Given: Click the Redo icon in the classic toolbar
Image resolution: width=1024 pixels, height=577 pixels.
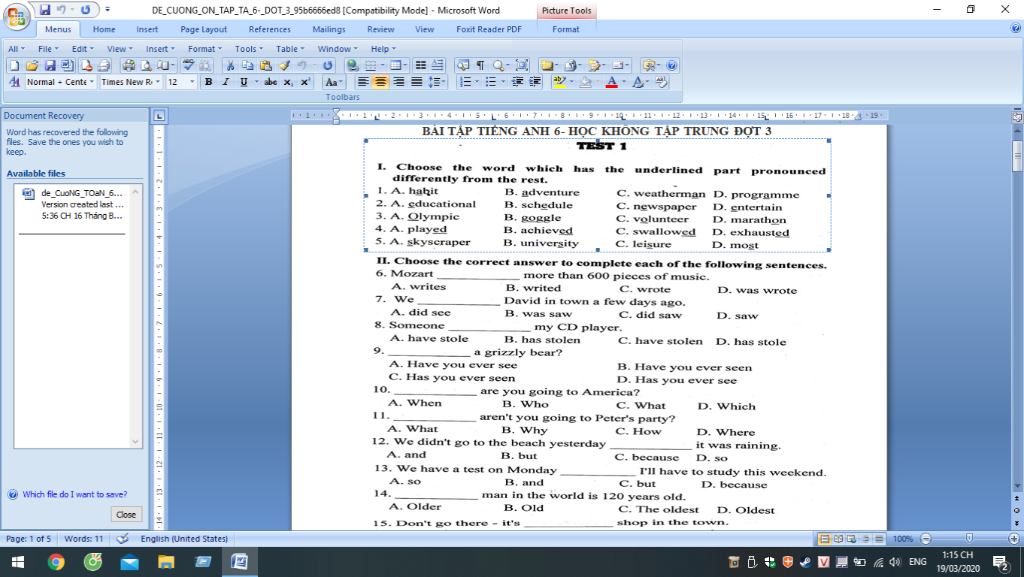Looking at the screenshot, I should click(328, 65).
